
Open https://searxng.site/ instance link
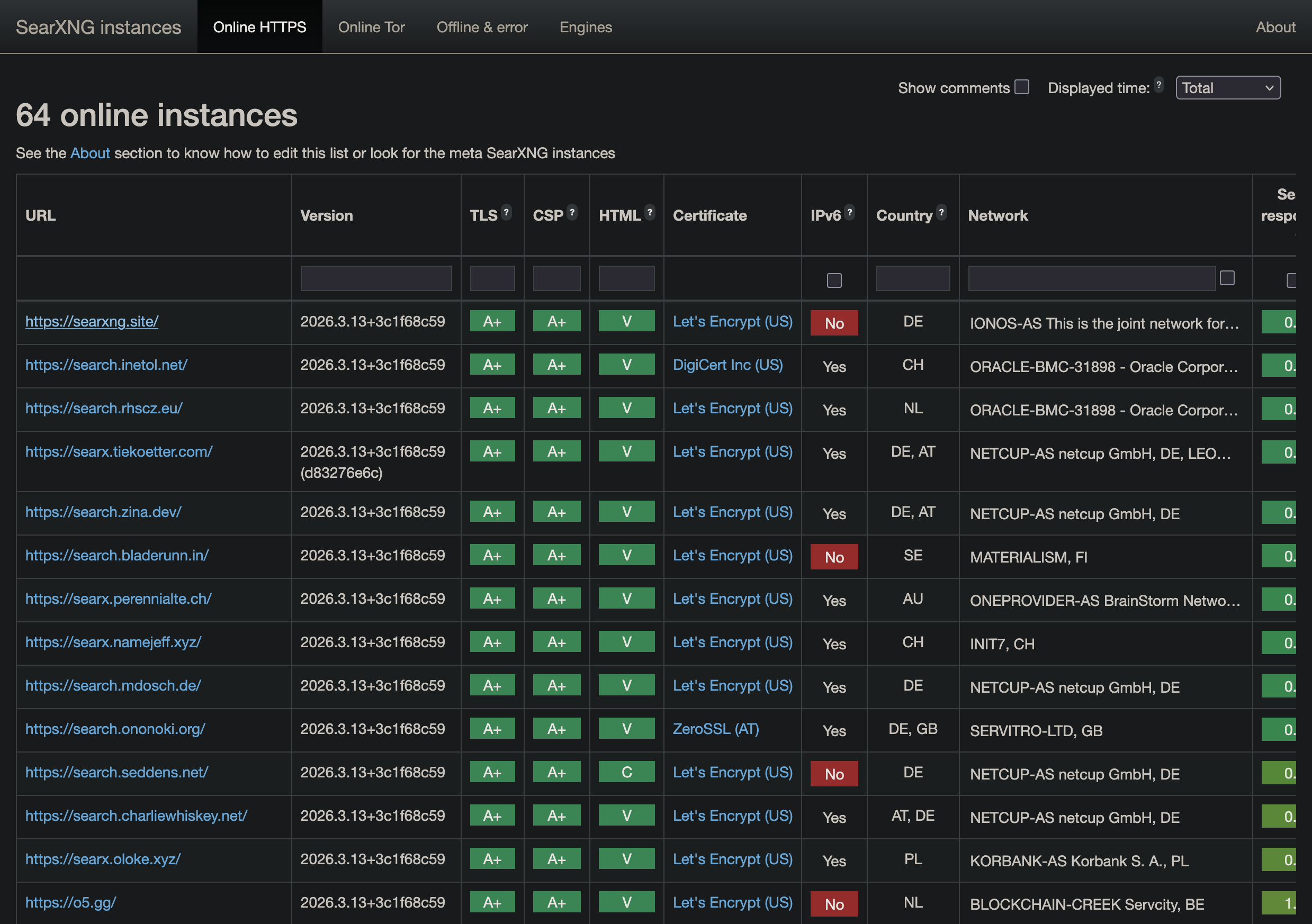tap(92, 322)
